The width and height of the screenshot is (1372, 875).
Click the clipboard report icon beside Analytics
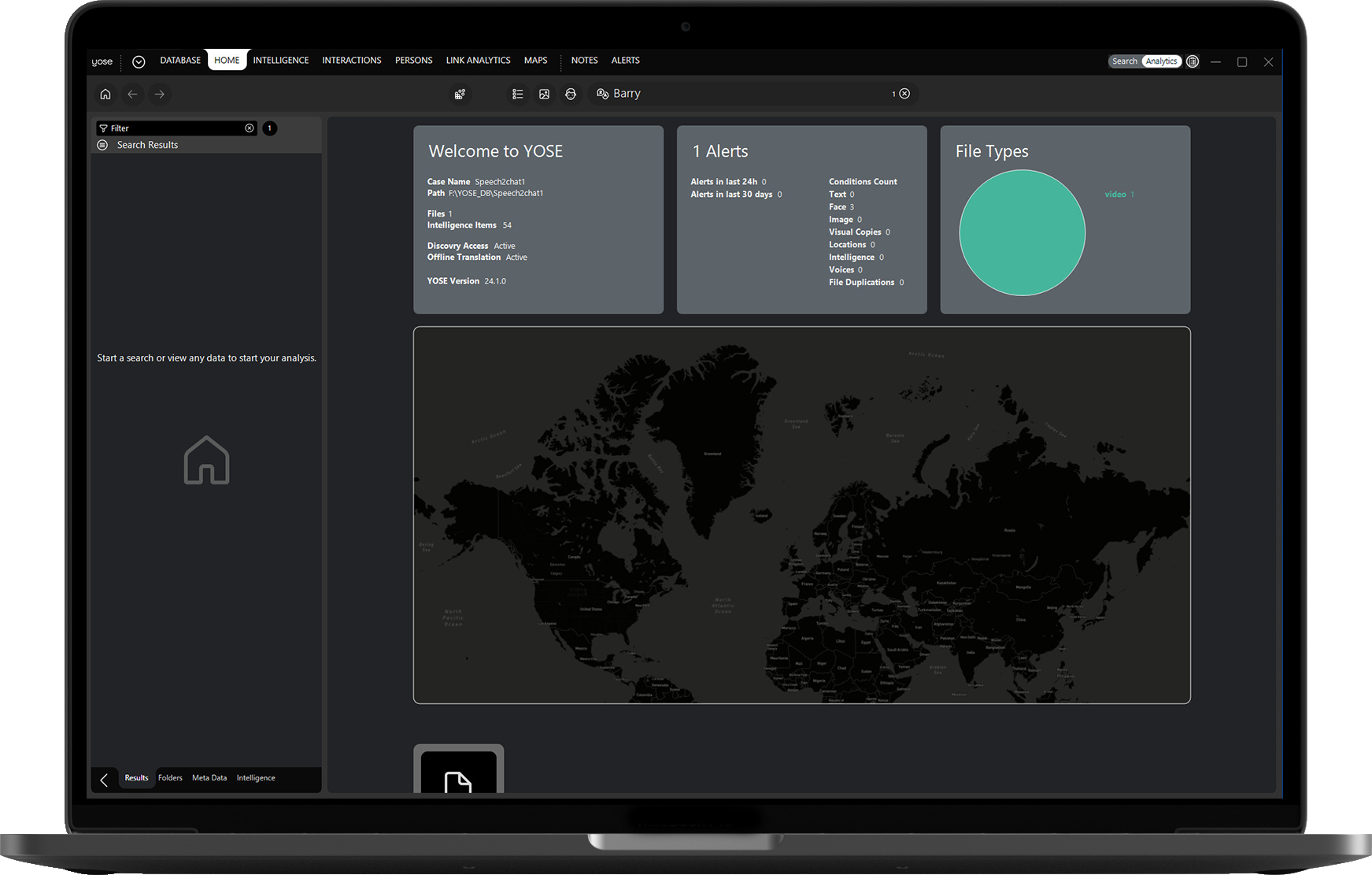pos(1193,61)
